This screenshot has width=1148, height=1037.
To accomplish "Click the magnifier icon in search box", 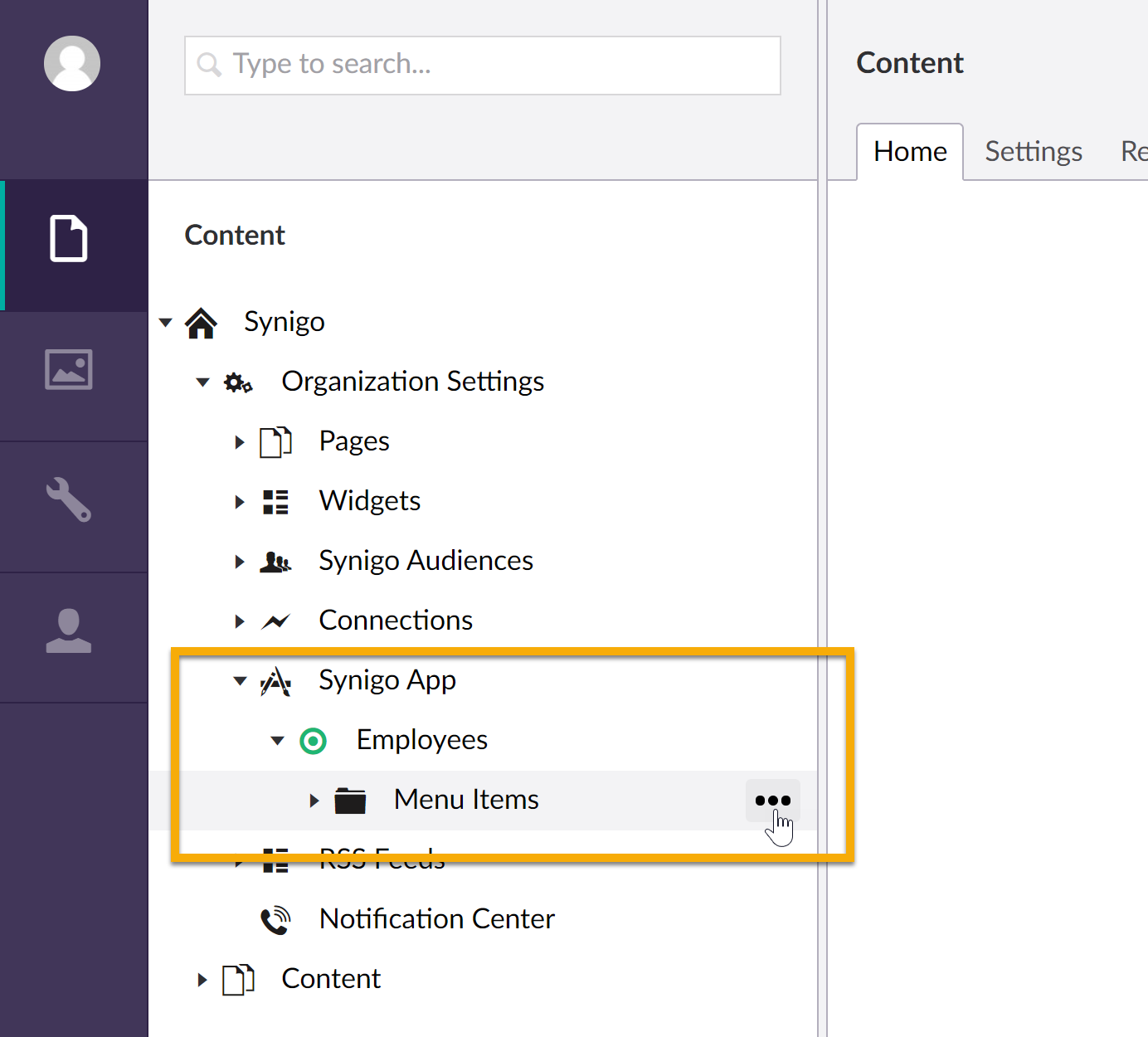I will pyautogui.click(x=209, y=65).
